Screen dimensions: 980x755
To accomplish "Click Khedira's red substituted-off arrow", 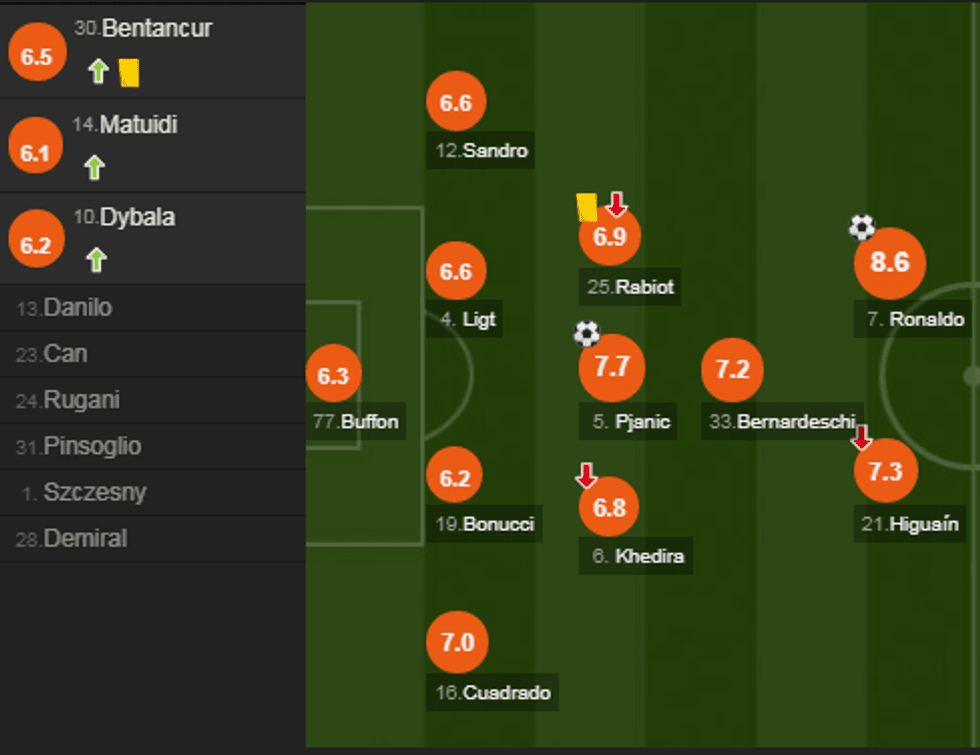I will [x=587, y=477].
